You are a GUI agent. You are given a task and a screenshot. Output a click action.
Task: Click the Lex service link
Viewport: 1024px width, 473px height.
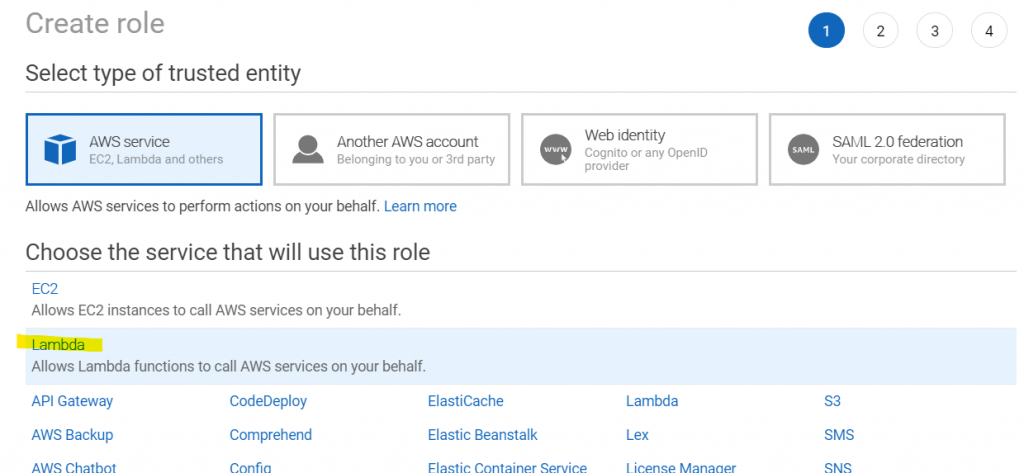[637, 435]
